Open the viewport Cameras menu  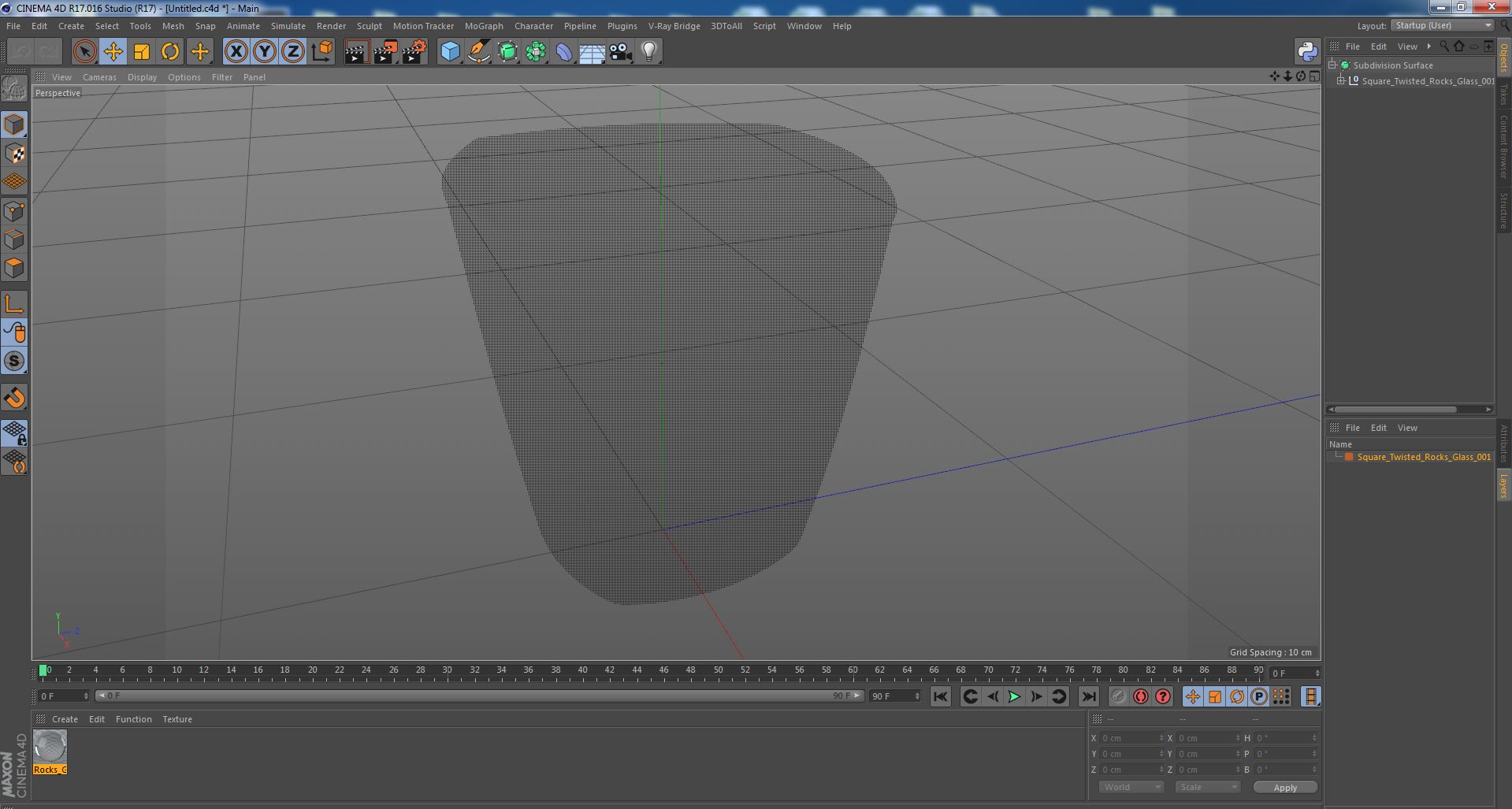pyautogui.click(x=99, y=77)
